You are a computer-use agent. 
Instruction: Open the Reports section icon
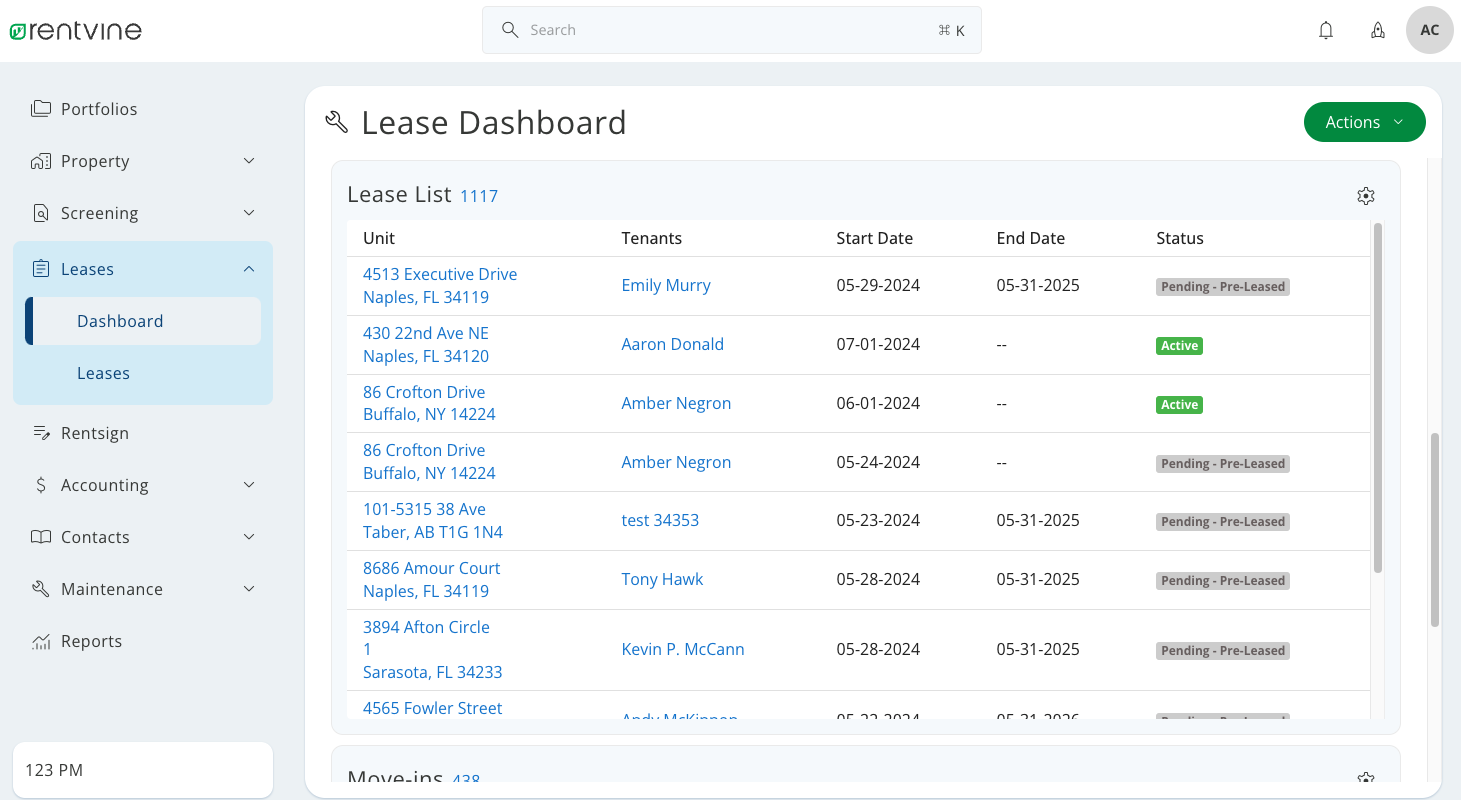40,640
